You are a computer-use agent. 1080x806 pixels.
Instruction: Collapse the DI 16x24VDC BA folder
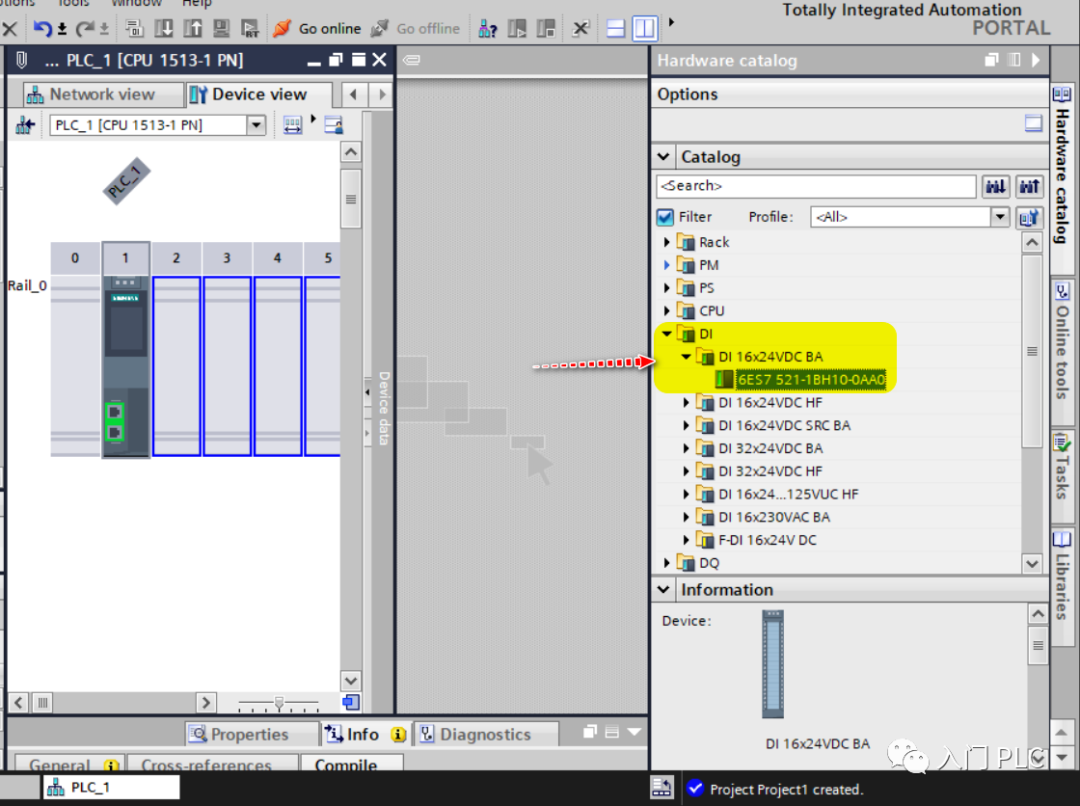coord(686,357)
